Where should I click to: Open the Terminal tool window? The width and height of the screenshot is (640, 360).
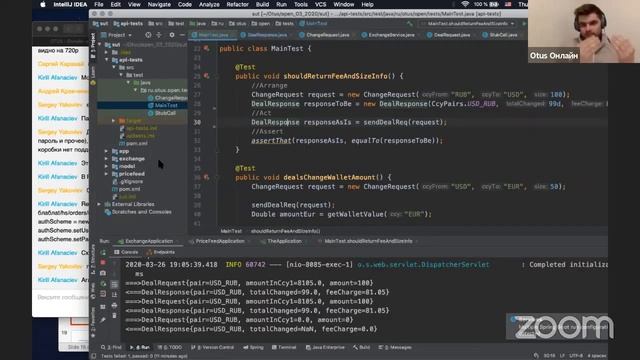click(284, 348)
